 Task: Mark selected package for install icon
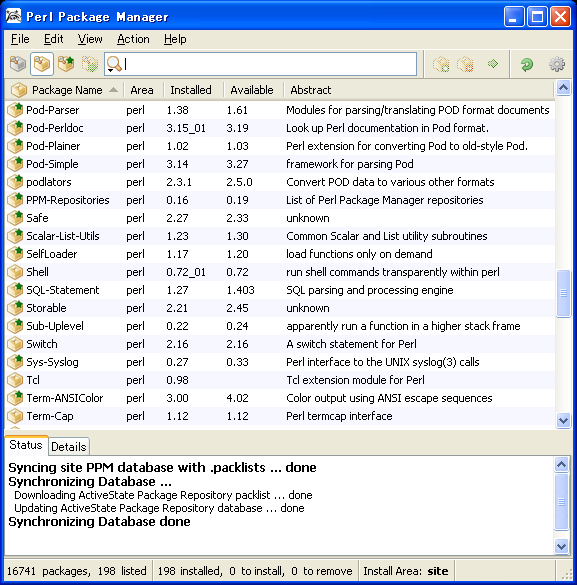tap(441, 64)
